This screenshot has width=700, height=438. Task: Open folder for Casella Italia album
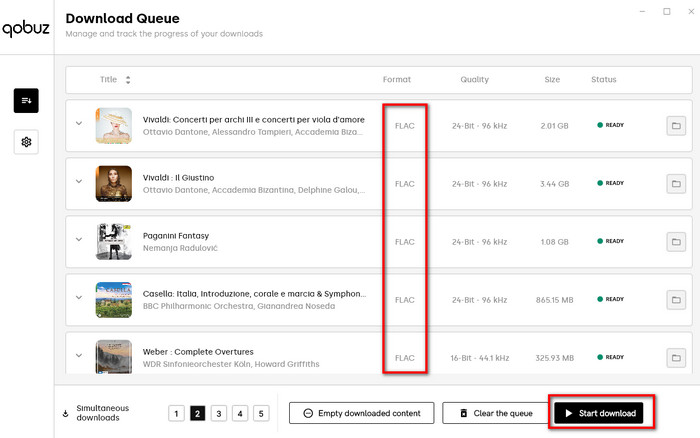(x=676, y=300)
